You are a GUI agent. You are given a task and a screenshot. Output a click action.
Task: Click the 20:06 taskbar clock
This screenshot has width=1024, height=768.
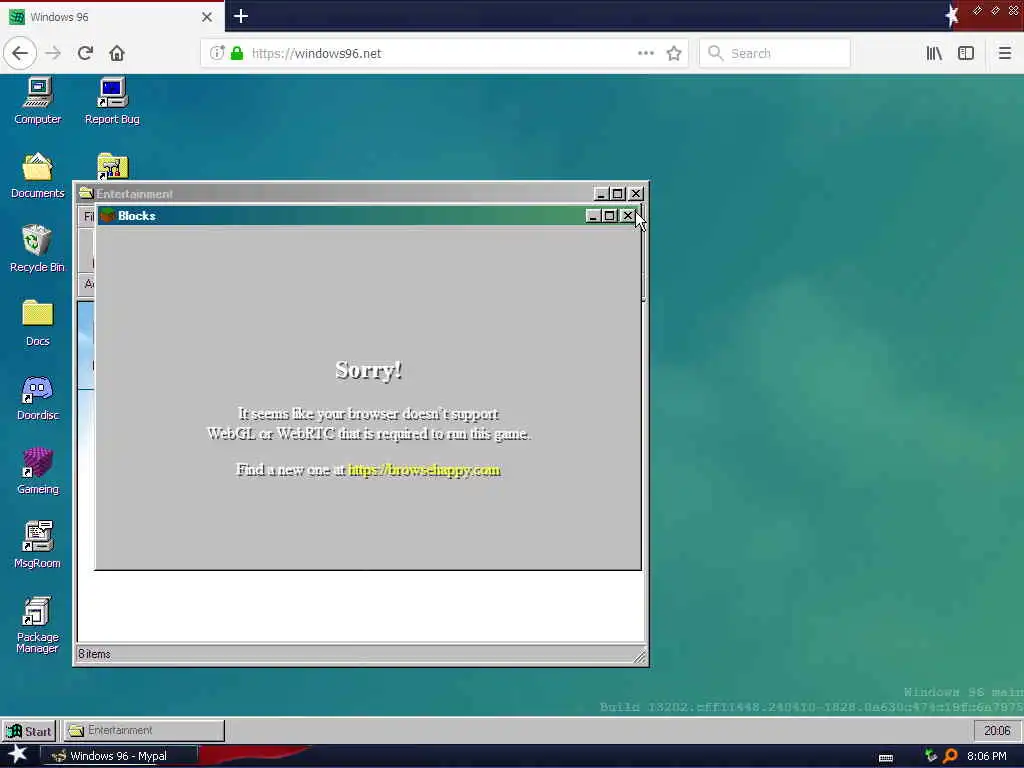pyautogui.click(x=997, y=730)
